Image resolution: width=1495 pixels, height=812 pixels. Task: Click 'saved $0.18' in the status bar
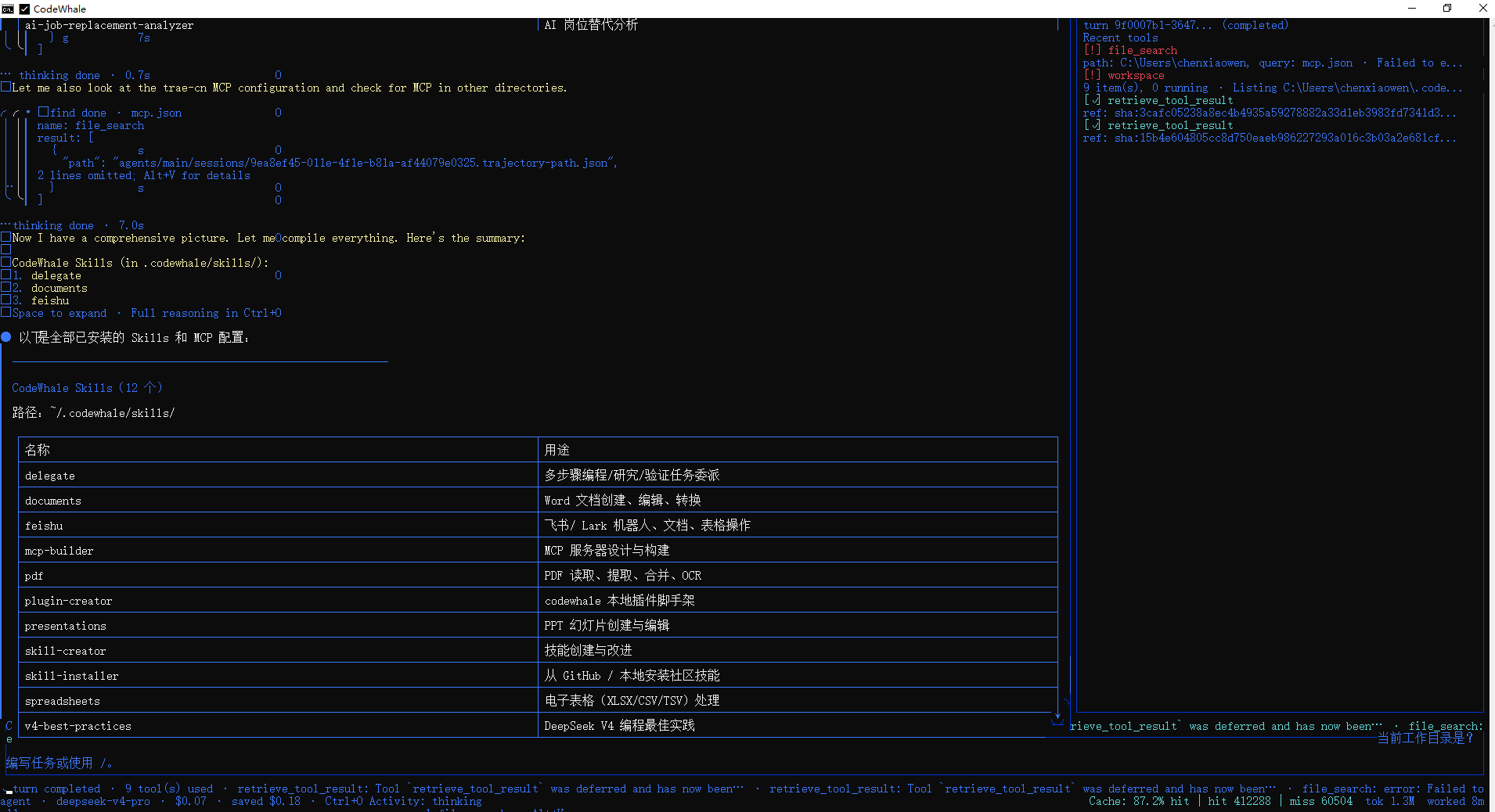(x=266, y=801)
